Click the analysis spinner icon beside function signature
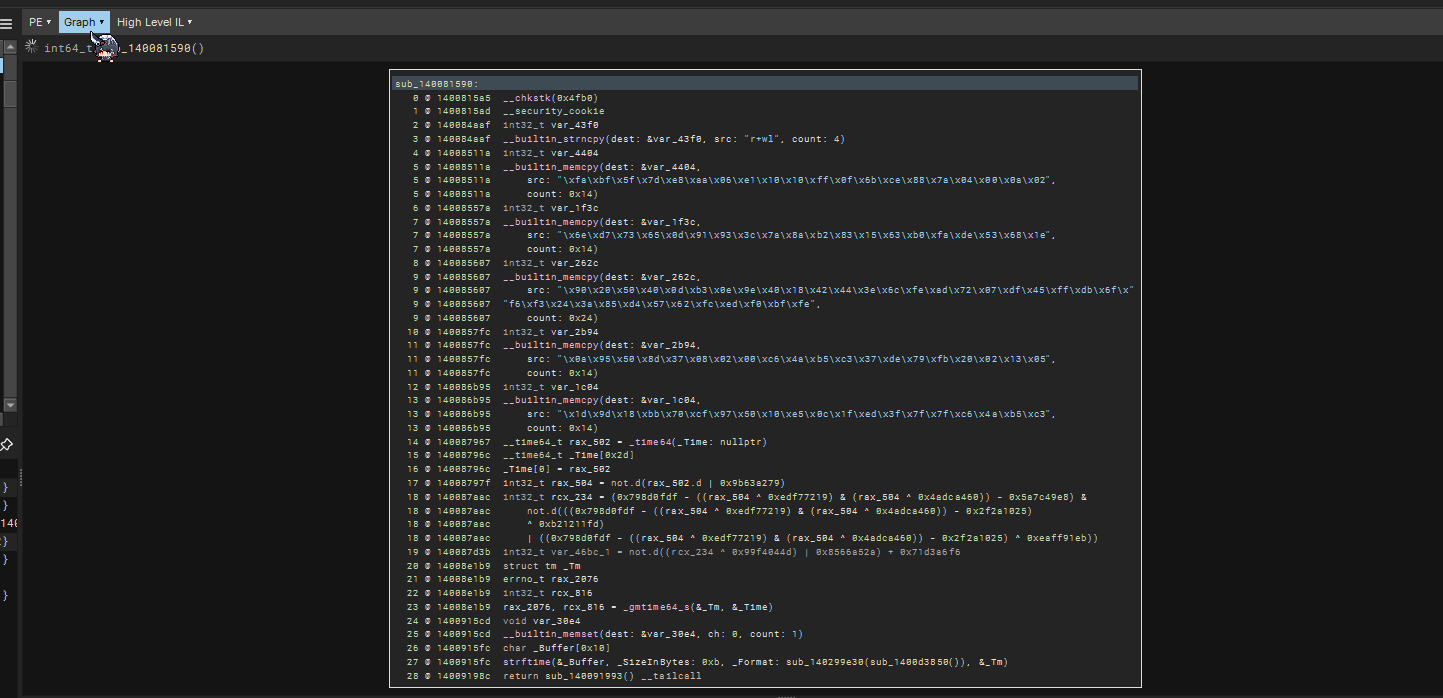The width and height of the screenshot is (1443, 698). point(31,47)
